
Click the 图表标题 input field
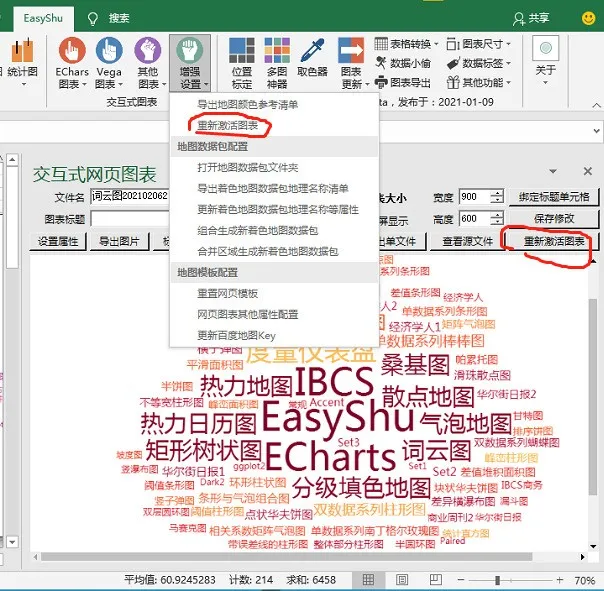click(x=130, y=219)
